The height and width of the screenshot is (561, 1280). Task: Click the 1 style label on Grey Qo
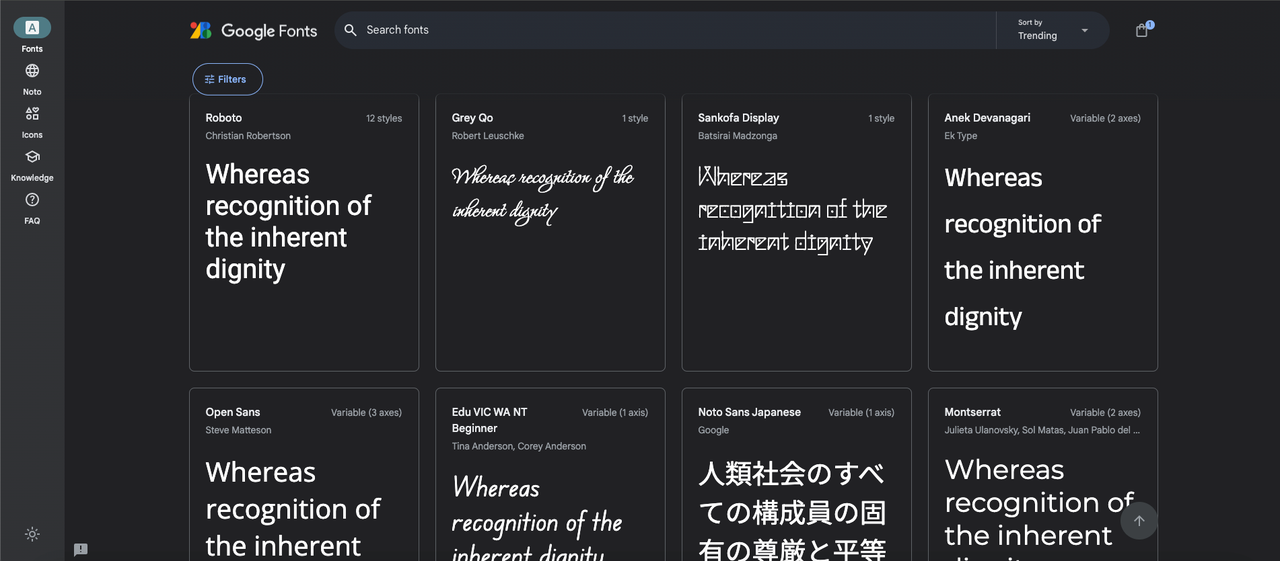635,118
